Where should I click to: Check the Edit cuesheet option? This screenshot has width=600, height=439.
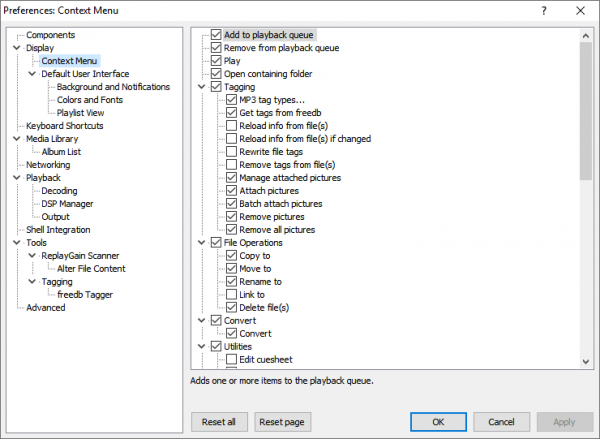232,359
